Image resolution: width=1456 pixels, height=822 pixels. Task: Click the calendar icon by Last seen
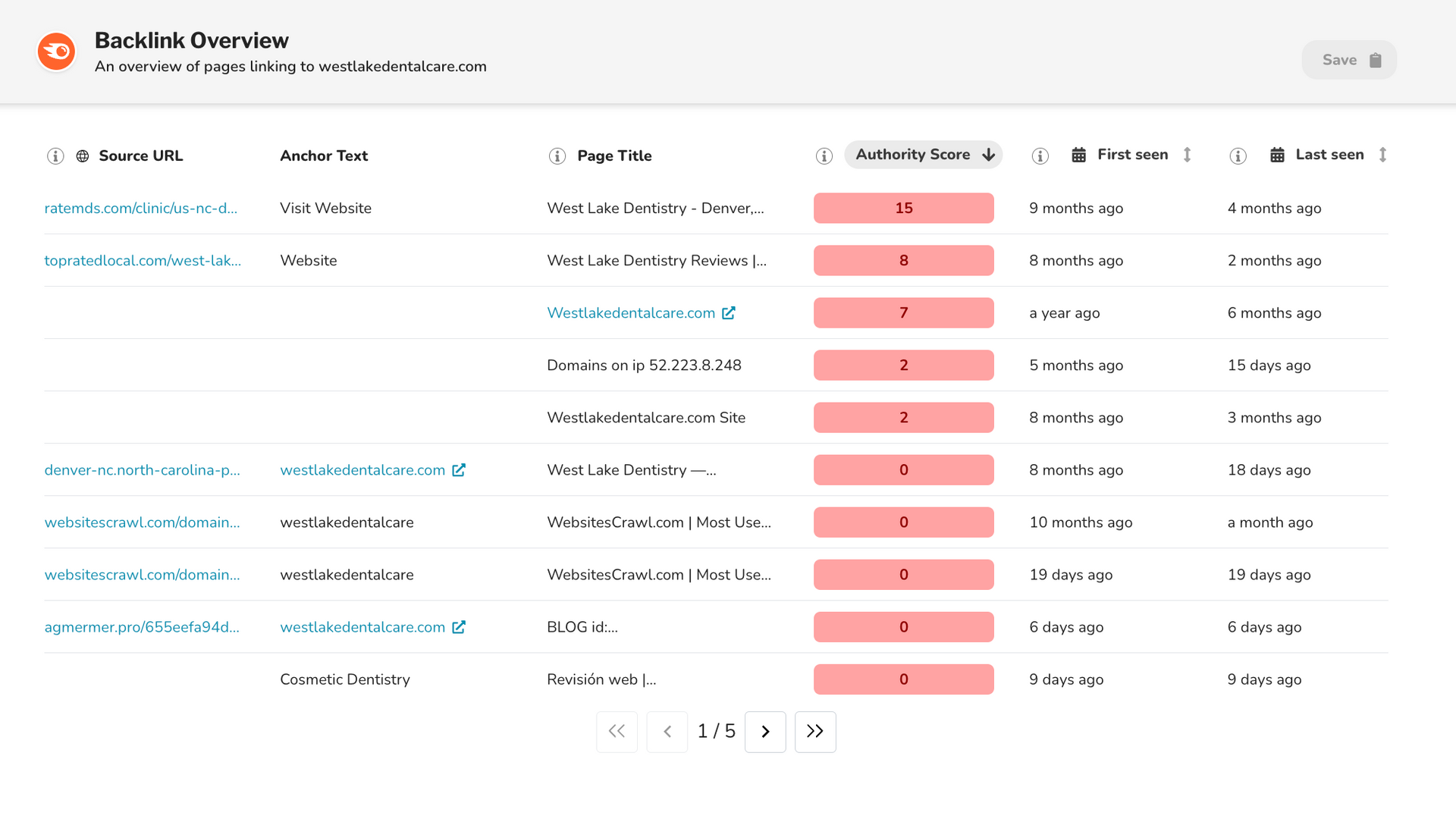pyautogui.click(x=1277, y=155)
